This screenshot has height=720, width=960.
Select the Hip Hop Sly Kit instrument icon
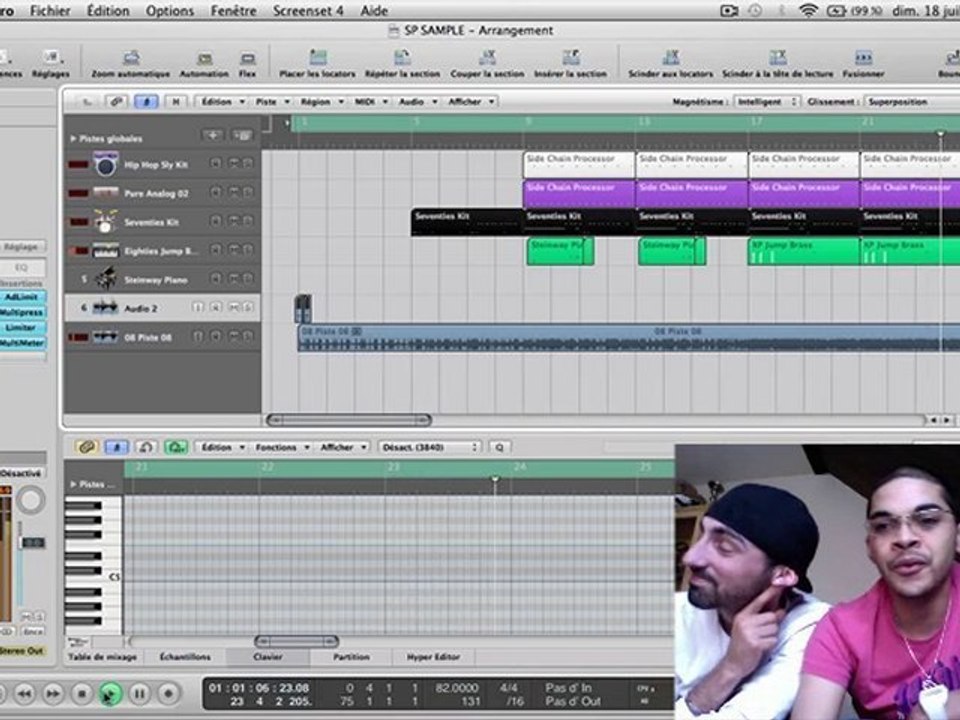(x=105, y=164)
